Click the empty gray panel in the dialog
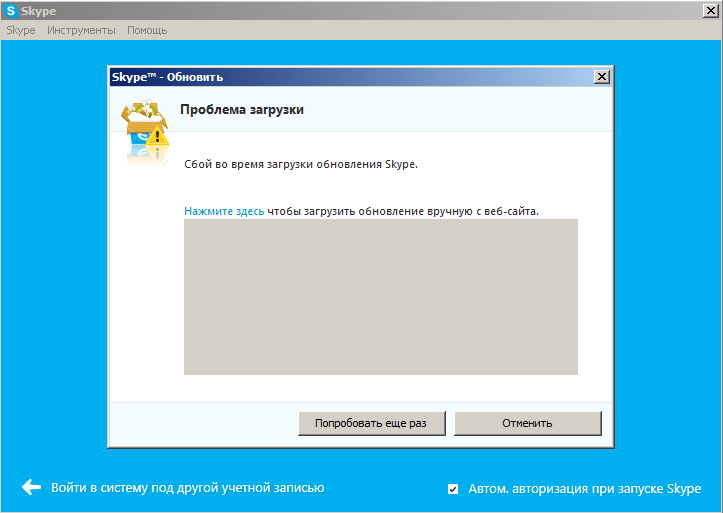This screenshot has width=723, height=513. point(380,297)
